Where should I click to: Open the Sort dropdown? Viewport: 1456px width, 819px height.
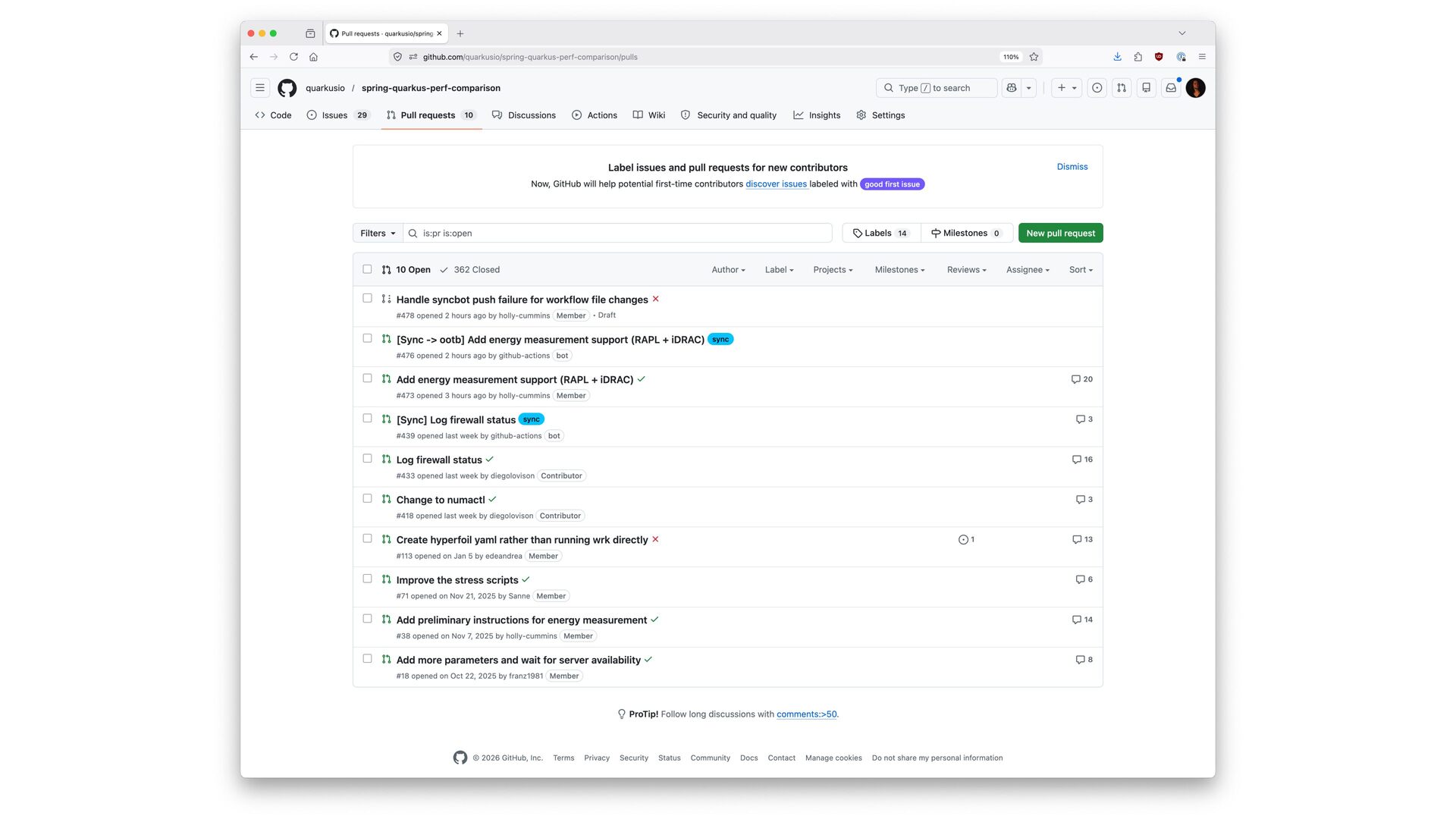click(1081, 270)
